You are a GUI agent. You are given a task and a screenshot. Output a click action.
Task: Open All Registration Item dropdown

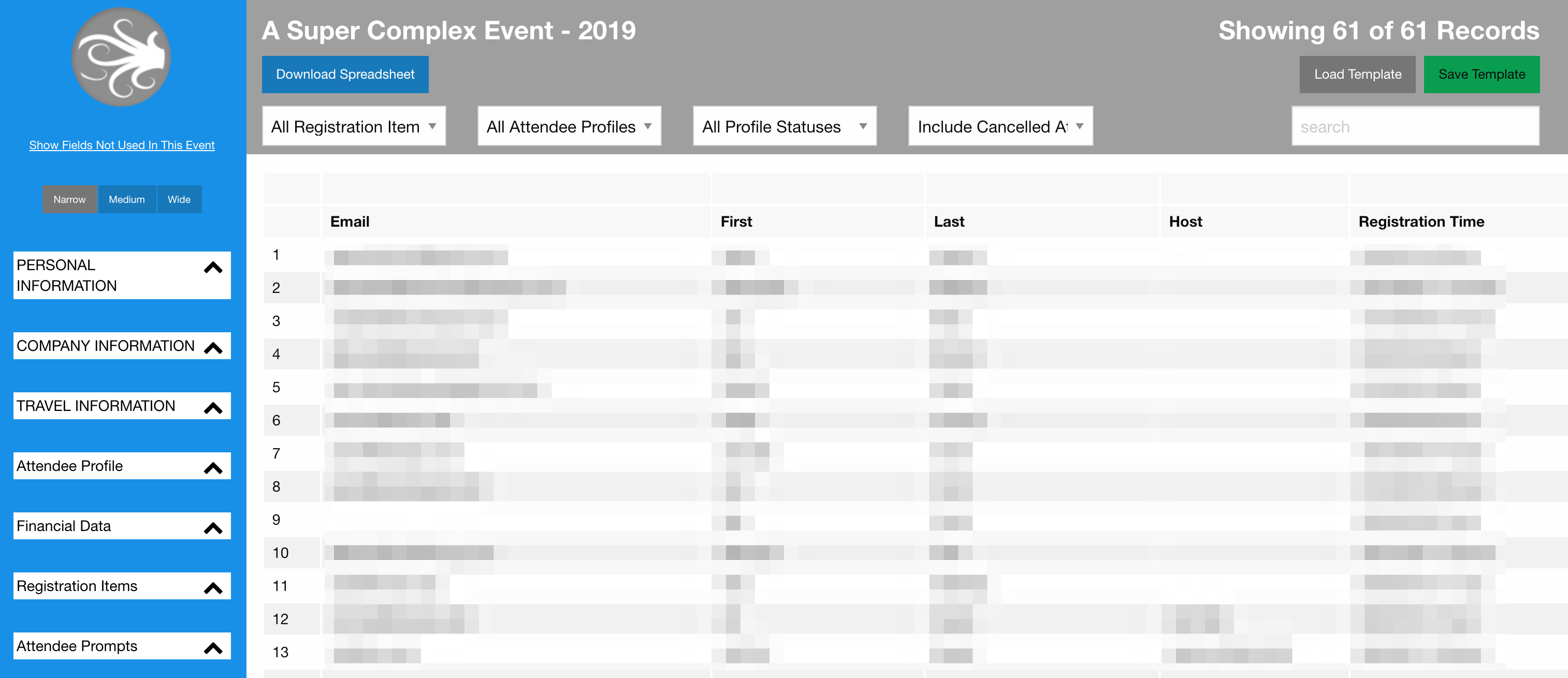coord(354,126)
